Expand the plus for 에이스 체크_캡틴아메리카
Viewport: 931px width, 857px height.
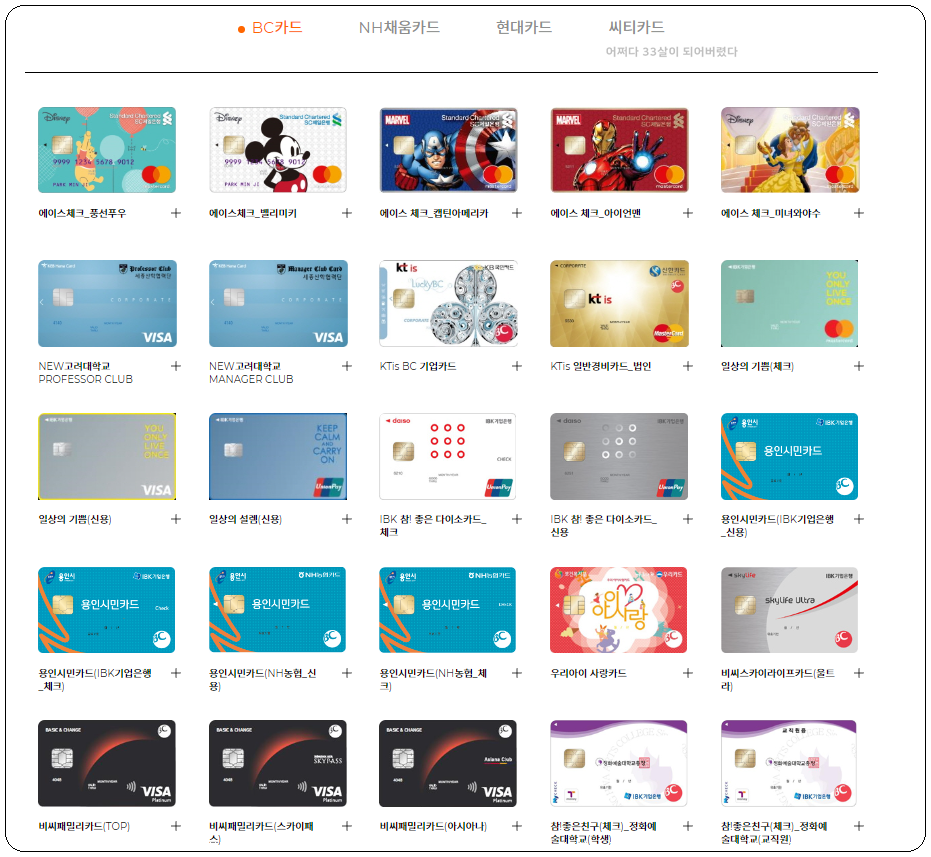click(517, 213)
